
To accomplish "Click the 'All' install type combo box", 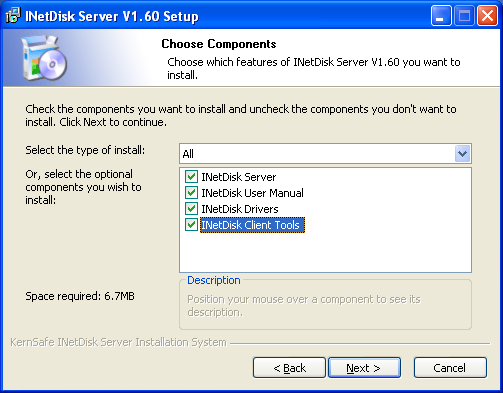I will (x=325, y=154).
